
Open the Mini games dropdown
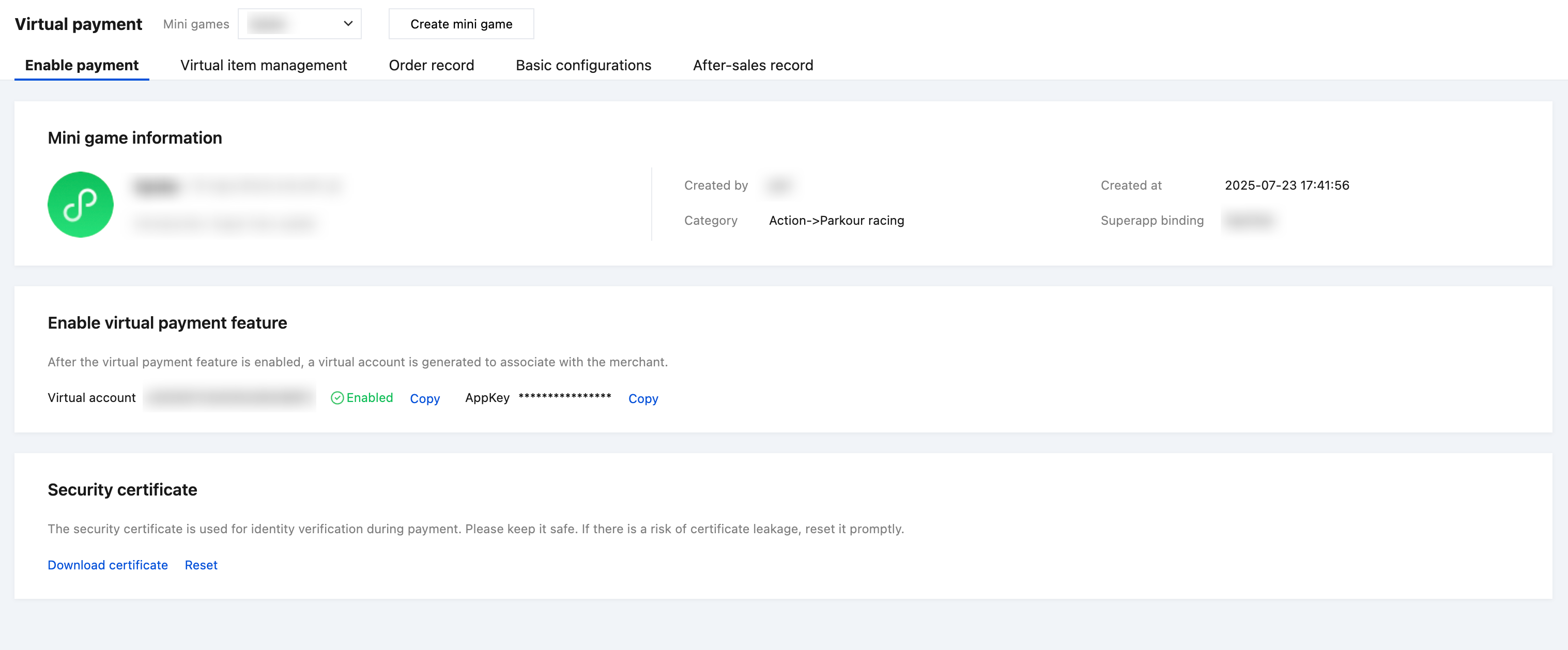tap(299, 24)
